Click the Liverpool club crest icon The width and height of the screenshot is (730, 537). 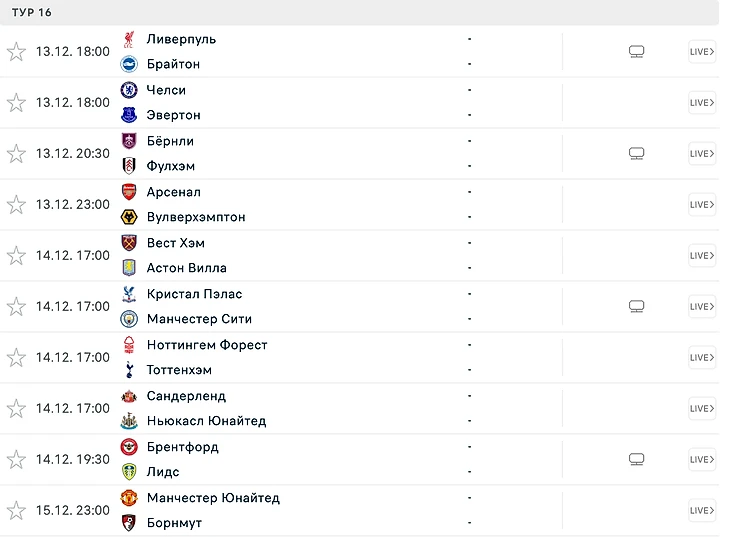(128, 39)
